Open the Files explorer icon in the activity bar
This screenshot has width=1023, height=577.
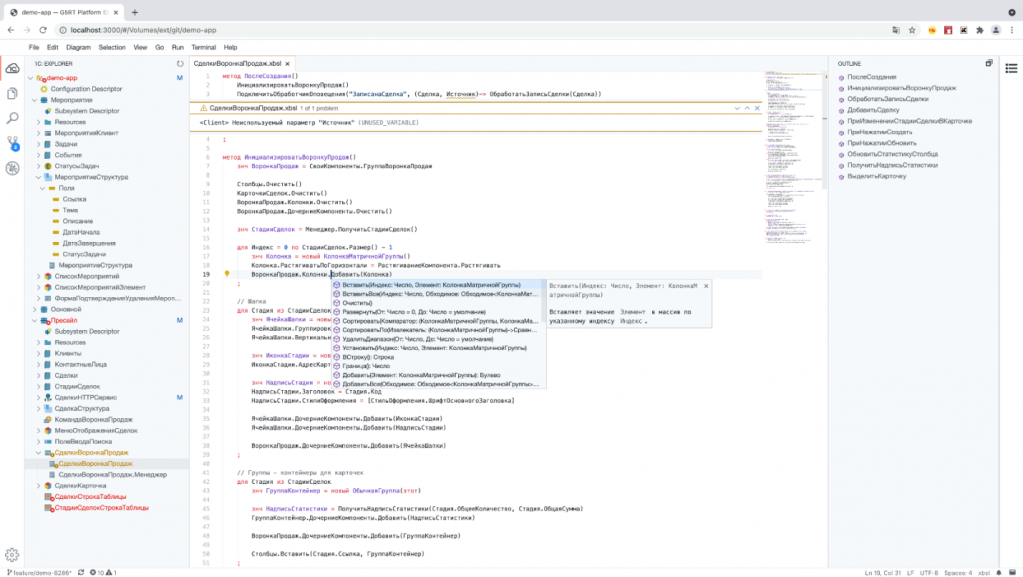13,93
